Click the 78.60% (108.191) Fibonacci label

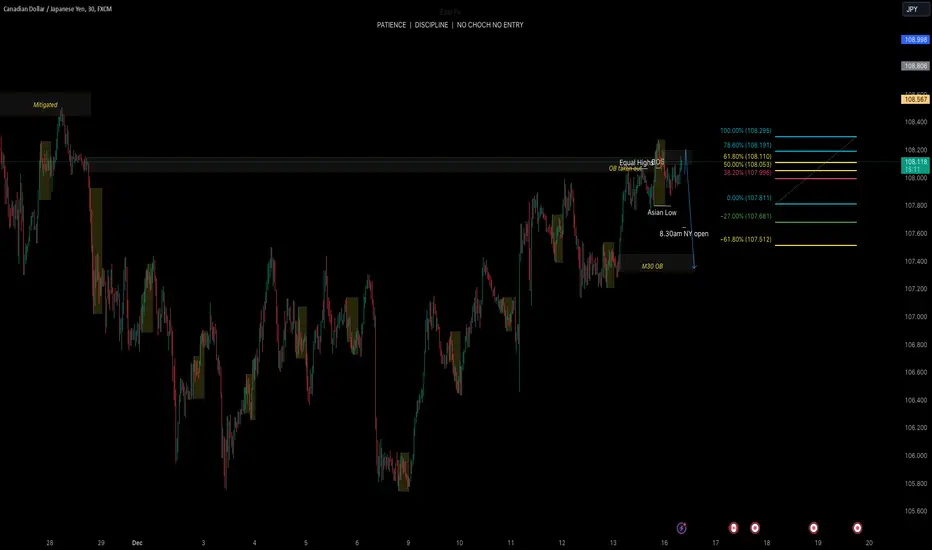[747, 145]
